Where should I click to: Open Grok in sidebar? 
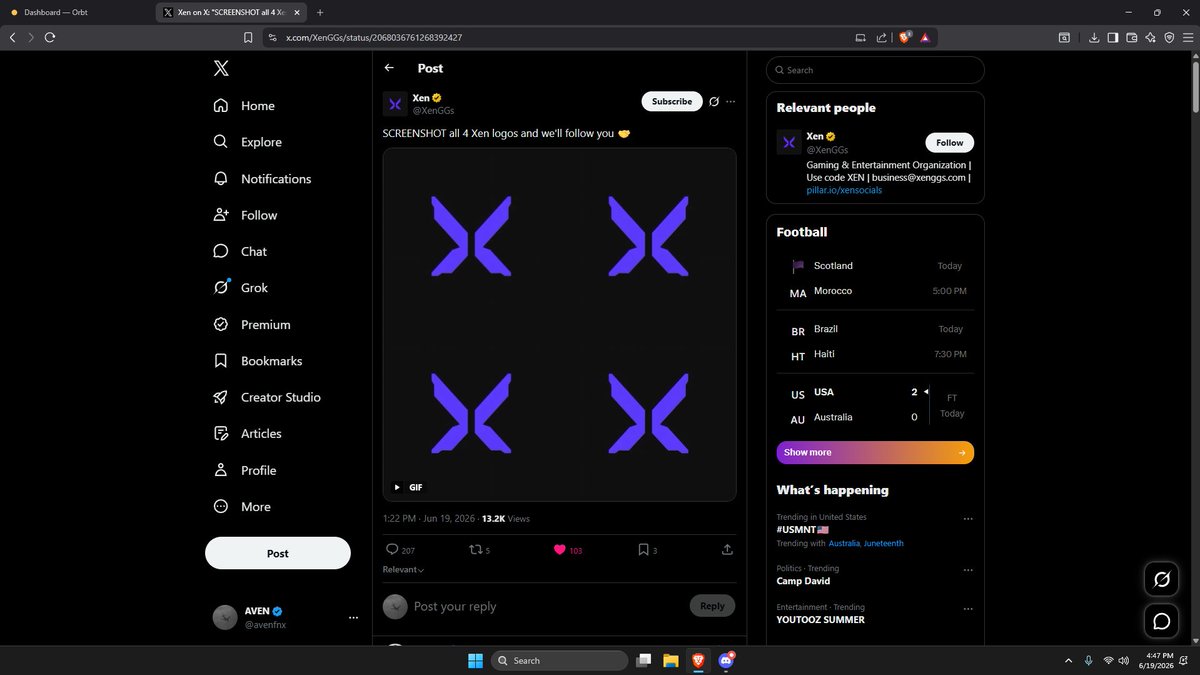(241, 288)
